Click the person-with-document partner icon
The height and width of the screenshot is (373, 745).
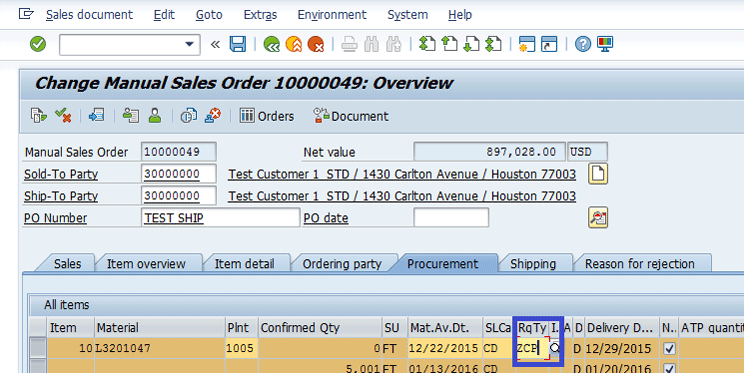pos(131,115)
